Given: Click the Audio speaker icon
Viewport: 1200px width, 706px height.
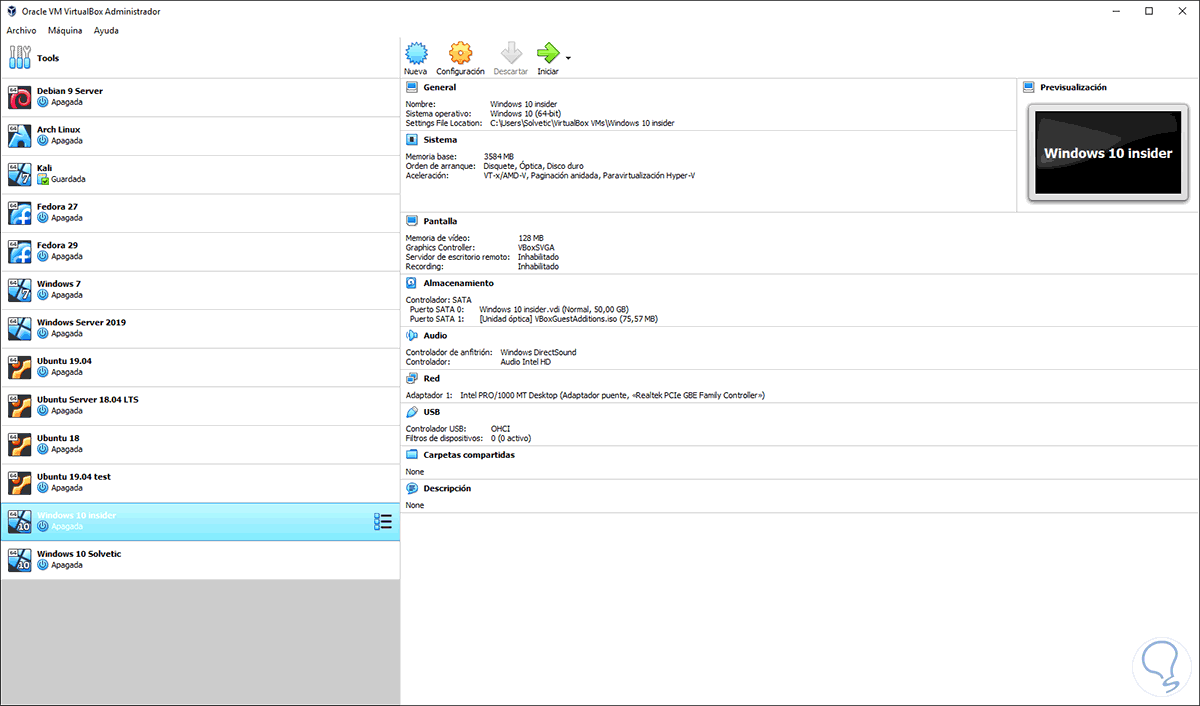Looking at the screenshot, I should pos(412,336).
